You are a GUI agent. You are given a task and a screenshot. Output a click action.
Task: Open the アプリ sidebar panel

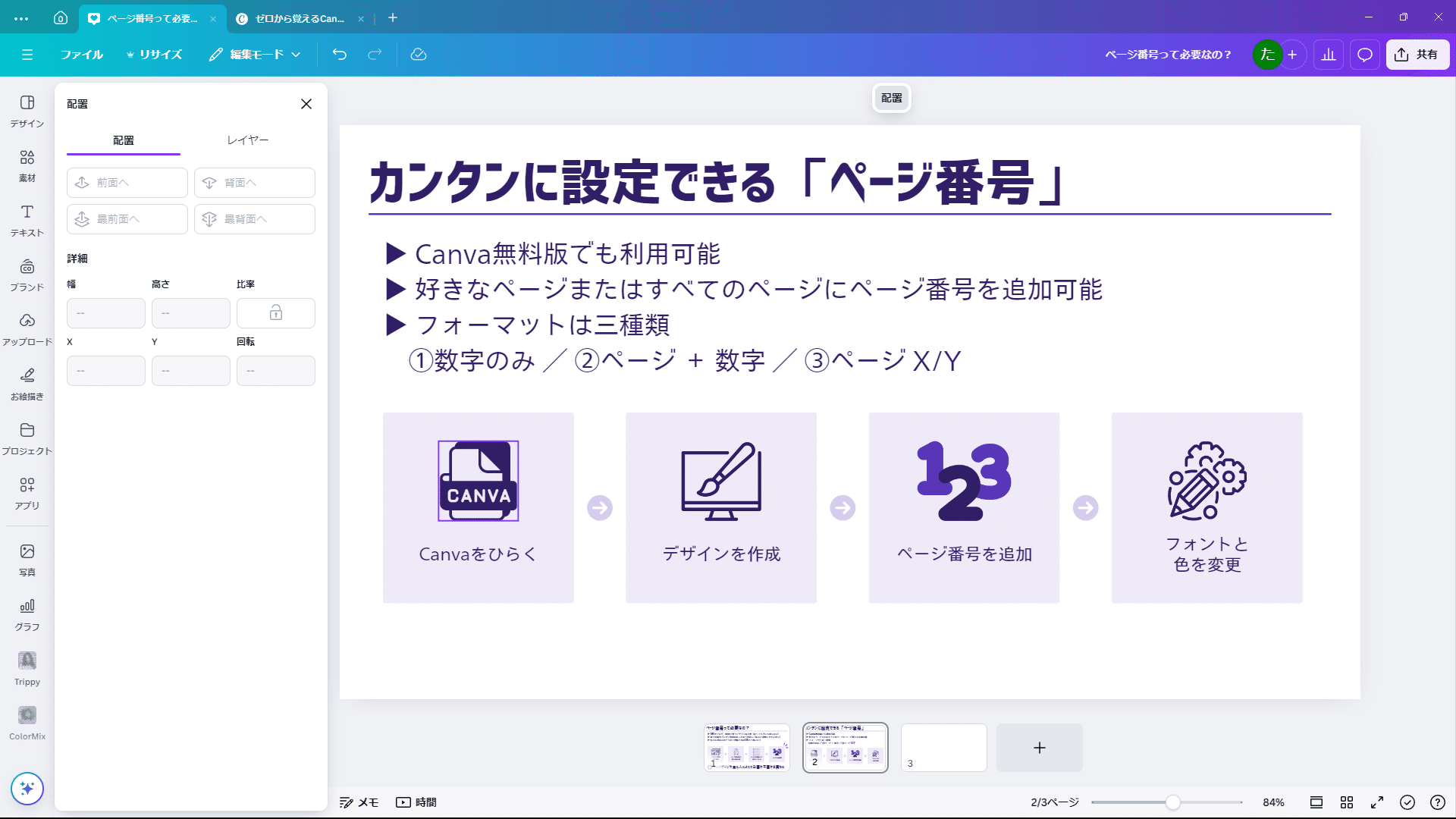click(27, 493)
